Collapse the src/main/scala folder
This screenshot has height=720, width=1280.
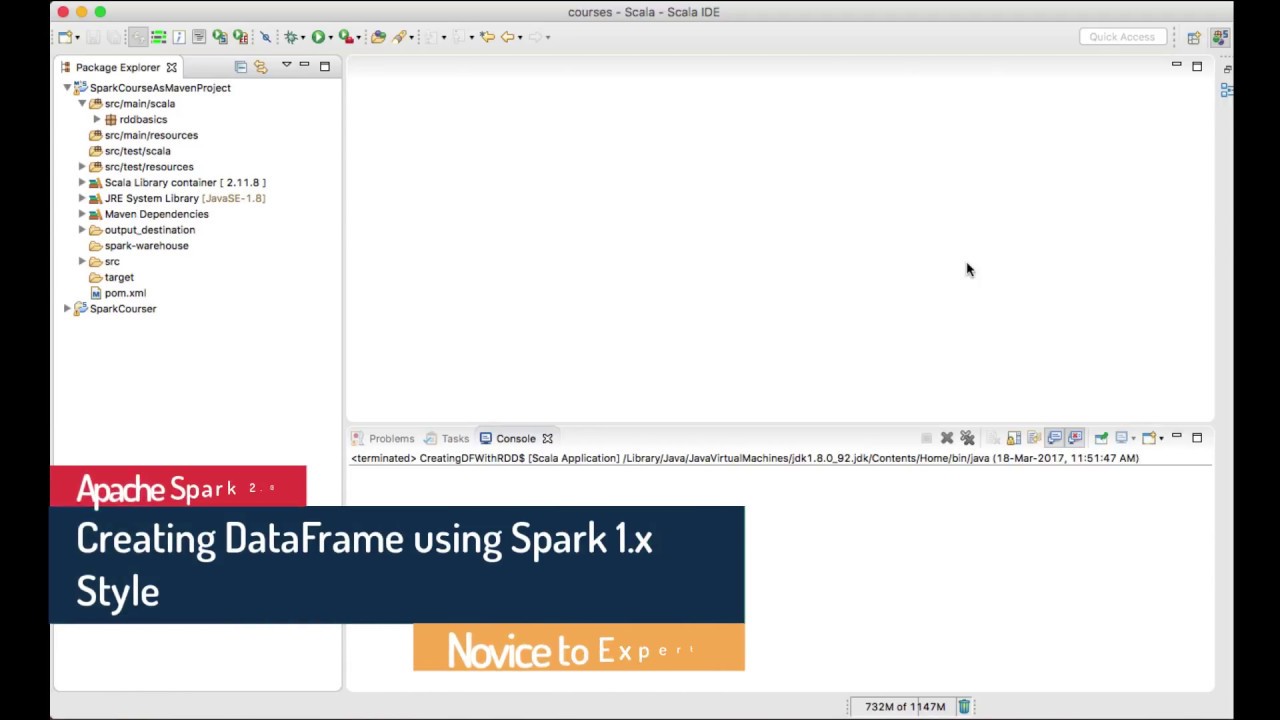click(x=82, y=104)
